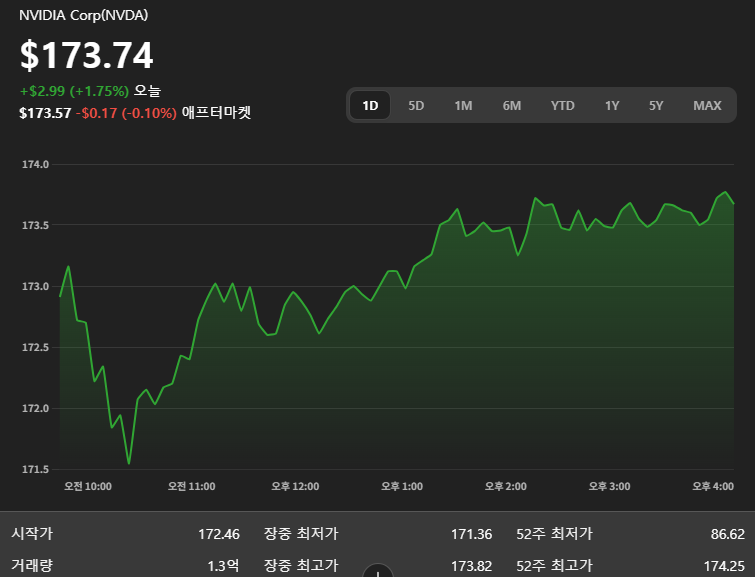Click the 86.62 52-week low value
The height and width of the screenshot is (577, 755).
click(728, 534)
